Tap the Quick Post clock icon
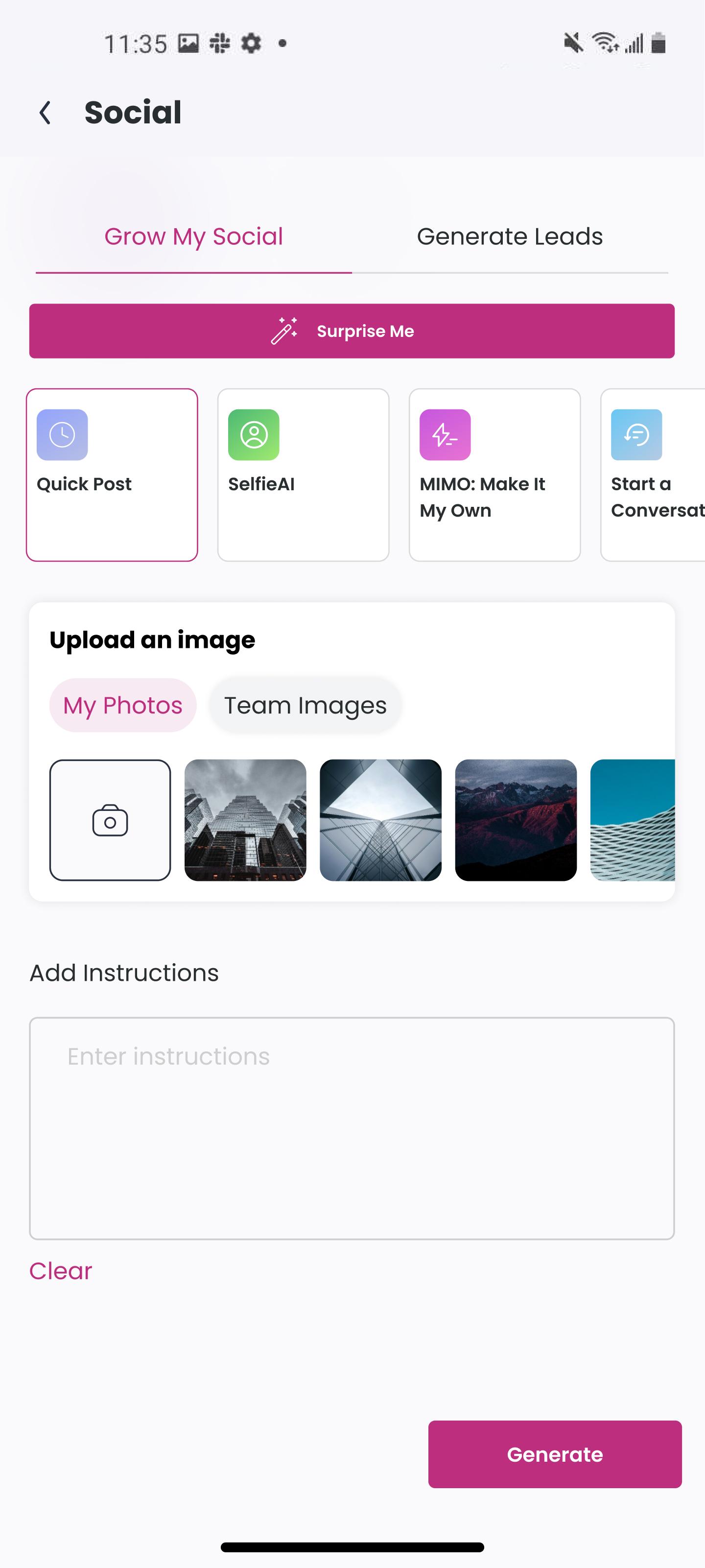This screenshot has width=705, height=1568. pyautogui.click(x=62, y=435)
